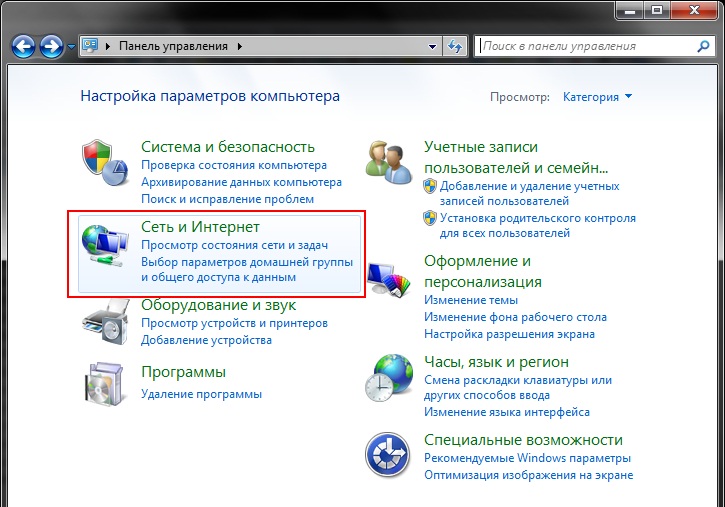Open the recent pages arrow next to Forward

click(x=72, y=46)
